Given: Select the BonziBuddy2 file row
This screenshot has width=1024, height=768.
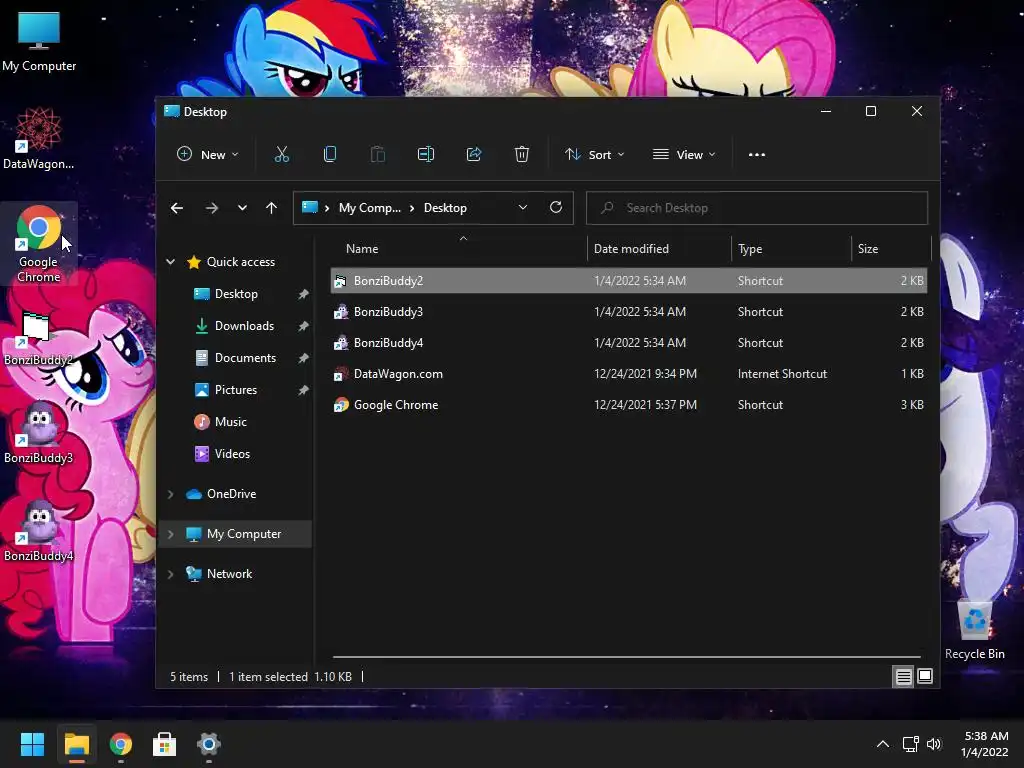Looking at the screenshot, I should click(x=629, y=281).
